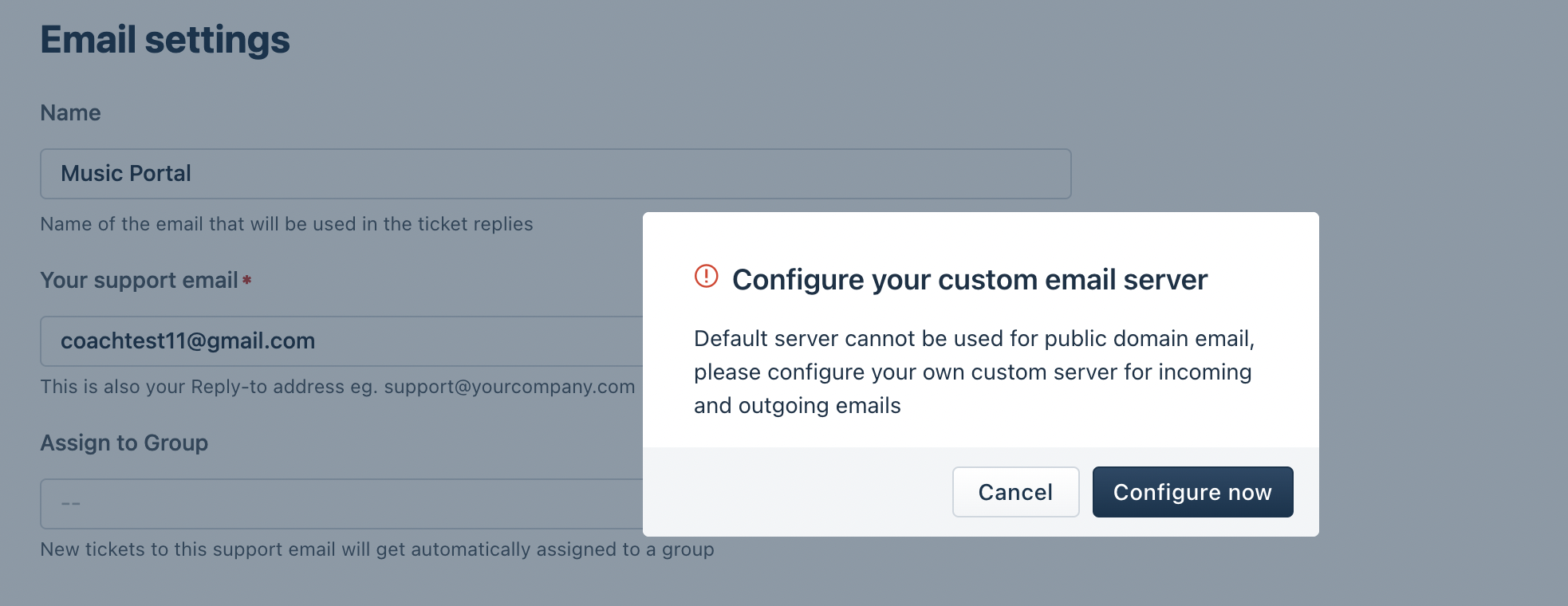This screenshot has width=1568, height=606.
Task: Select the "Your support email" label
Action: click(x=139, y=281)
